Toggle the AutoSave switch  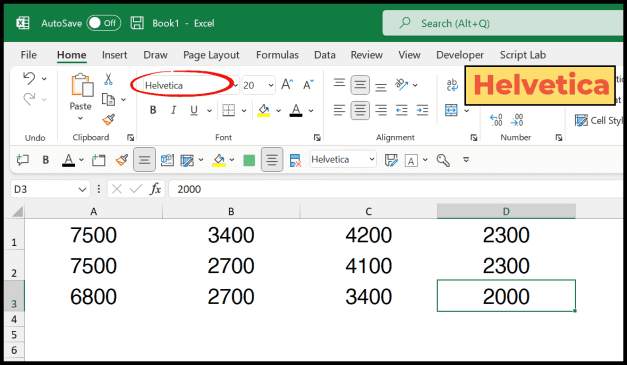[x=104, y=23]
